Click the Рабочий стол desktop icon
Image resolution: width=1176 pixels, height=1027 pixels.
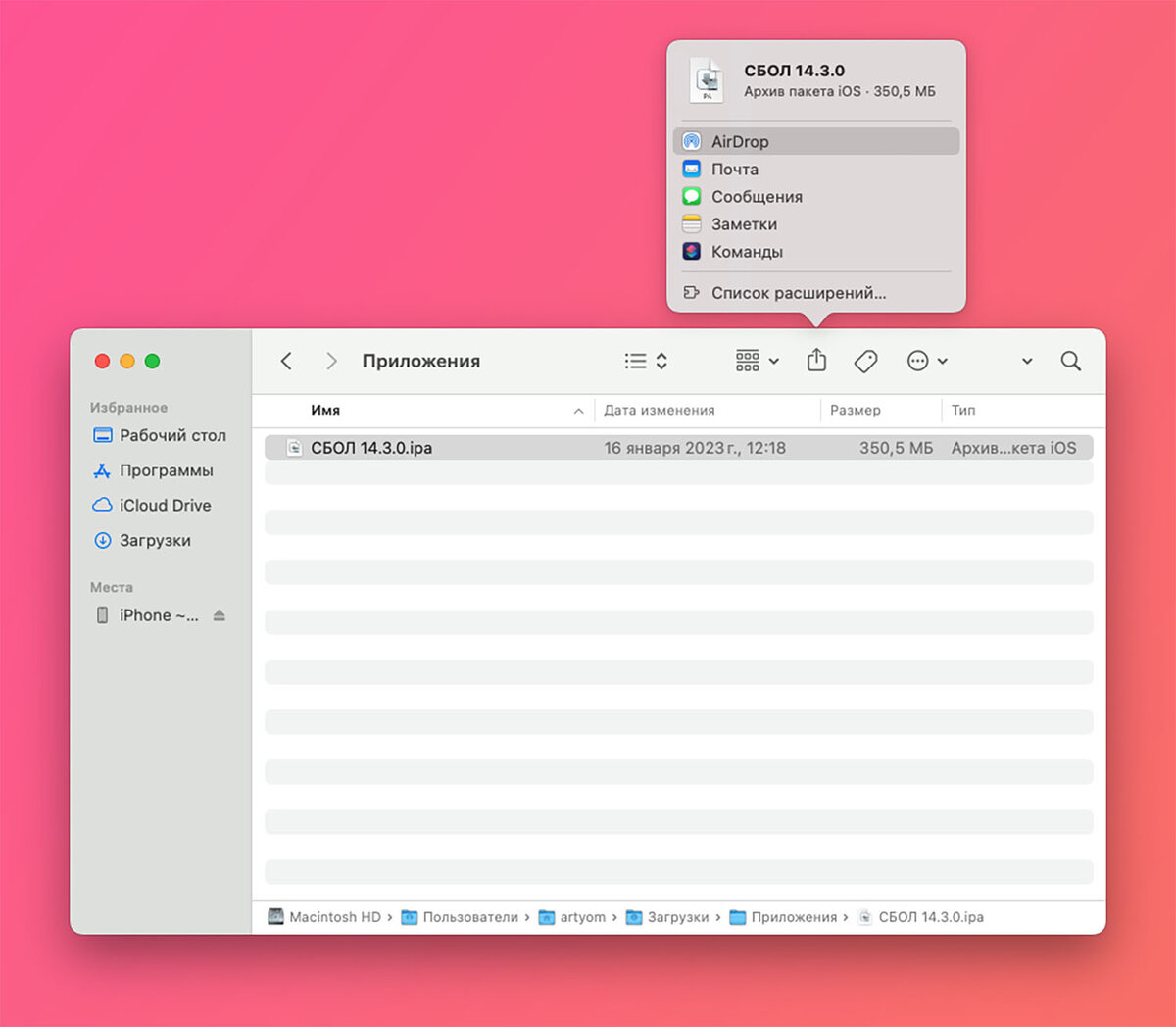102,435
